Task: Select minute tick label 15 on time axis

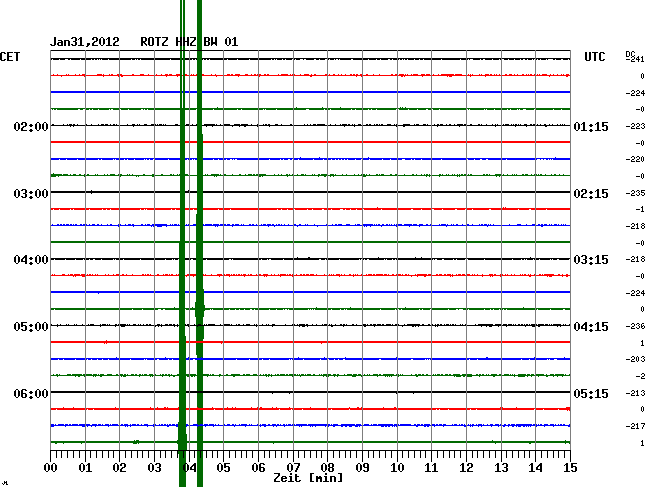Action: pos(570,467)
